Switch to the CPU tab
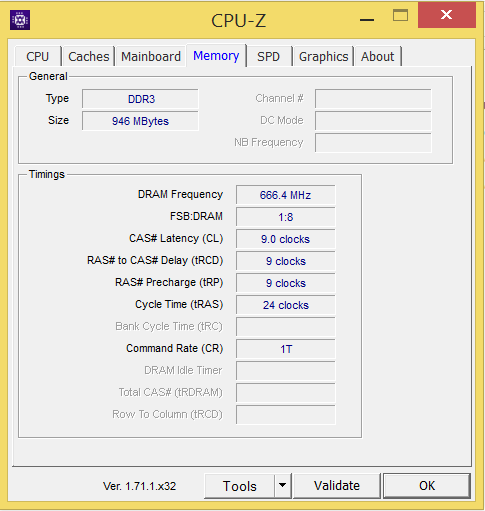Viewport: 485px width, 511px height. (x=38, y=56)
